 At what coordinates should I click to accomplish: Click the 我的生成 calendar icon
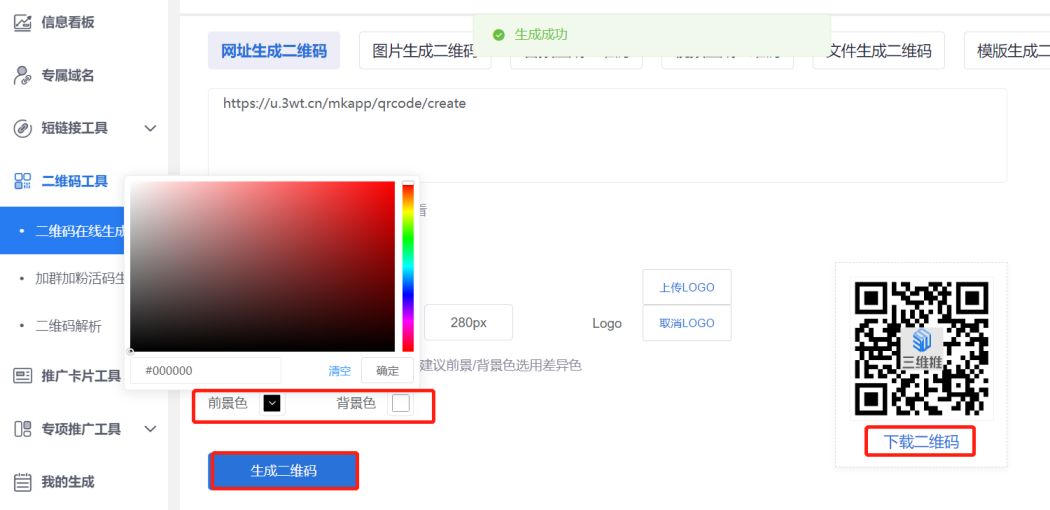pyautogui.click(x=23, y=481)
